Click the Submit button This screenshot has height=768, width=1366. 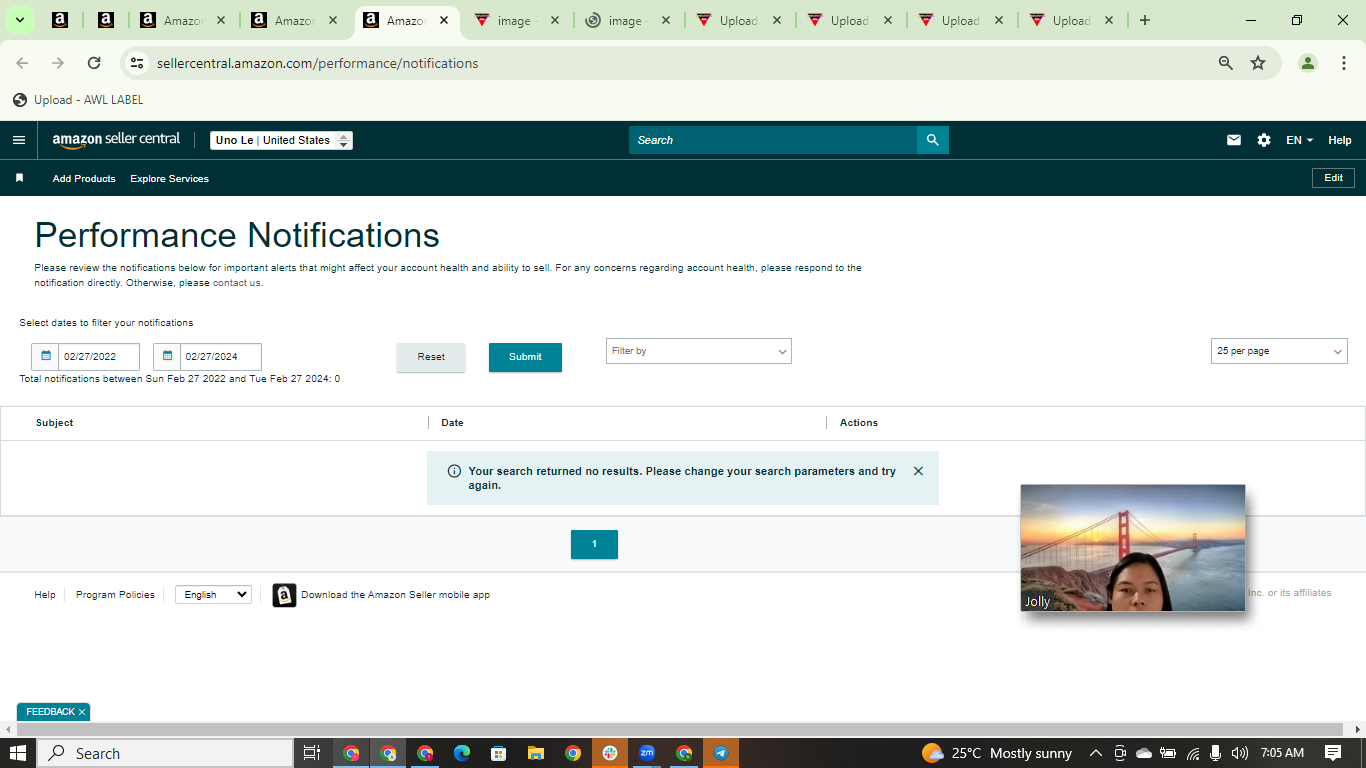(x=525, y=357)
